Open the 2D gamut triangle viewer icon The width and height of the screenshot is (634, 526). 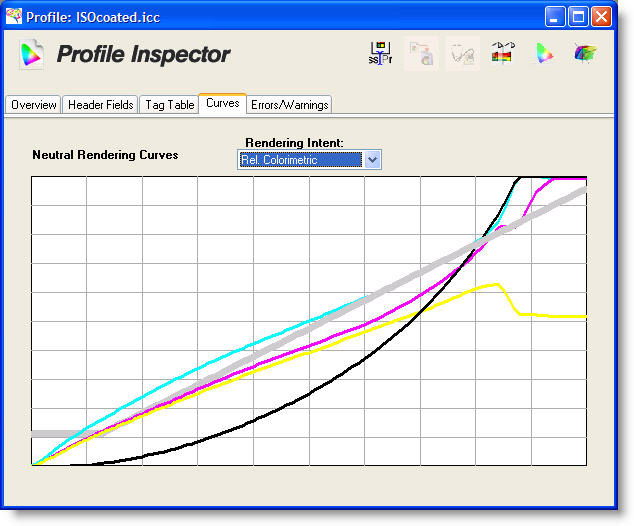(544, 54)
